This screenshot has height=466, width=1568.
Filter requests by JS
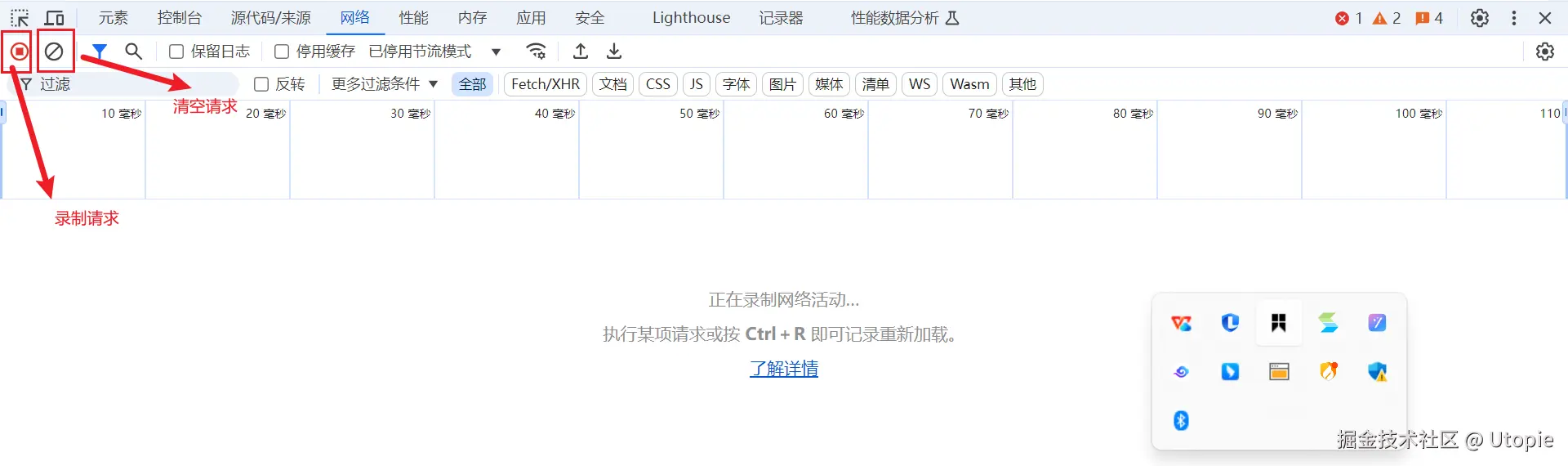(697, 84)
